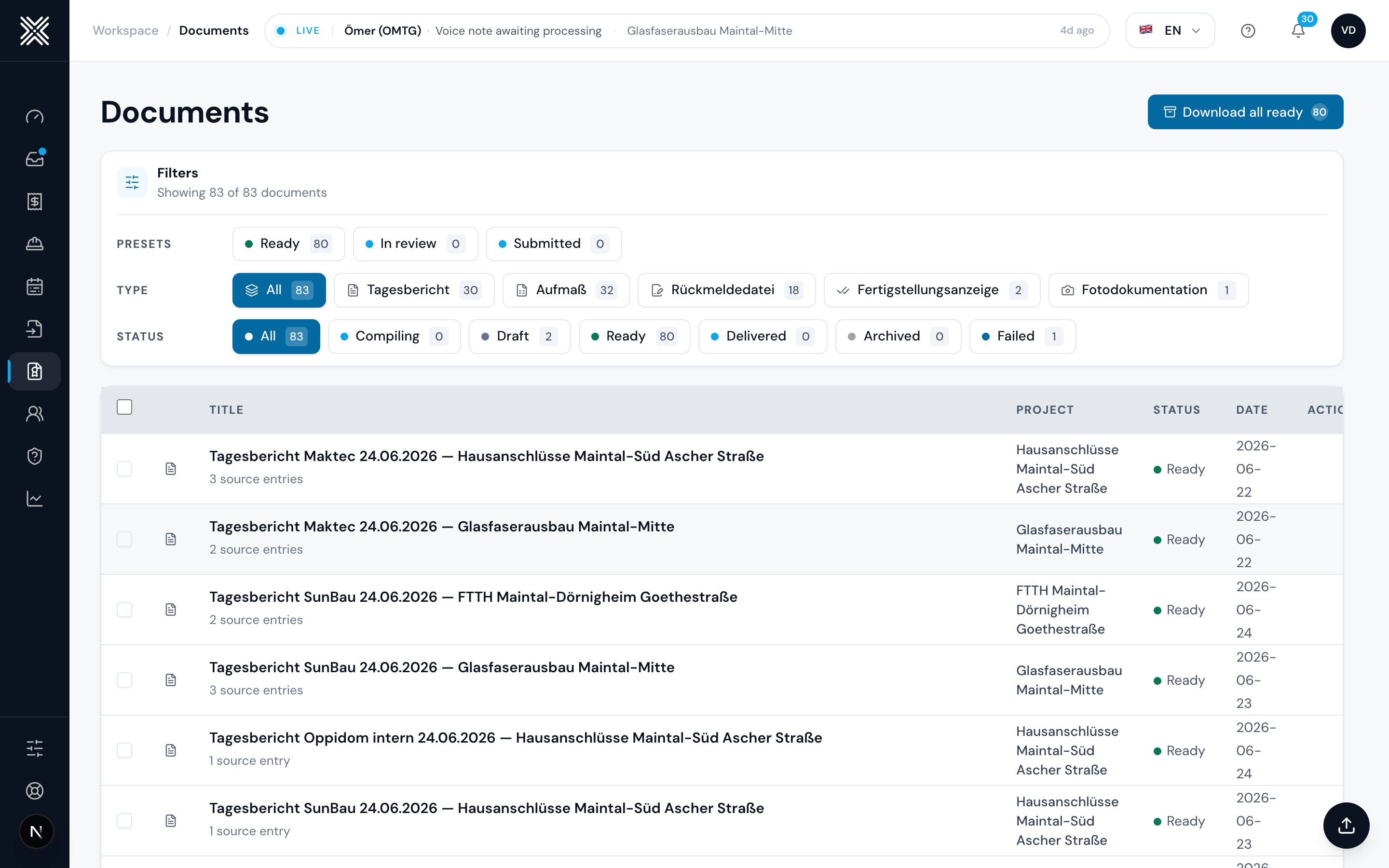Go to Workspace breadcrumb

click(x=126, y=31)
